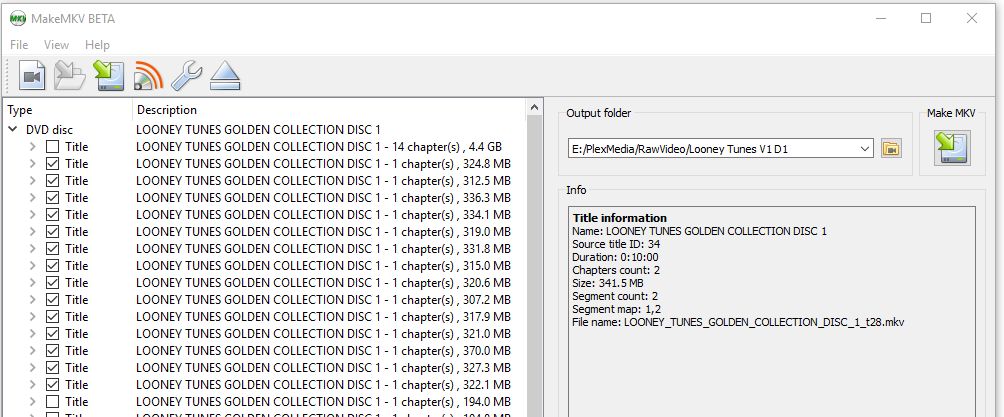Expand the 312.5 MB title entry
The image size is (1004, 417).
(x=33, y=181)
